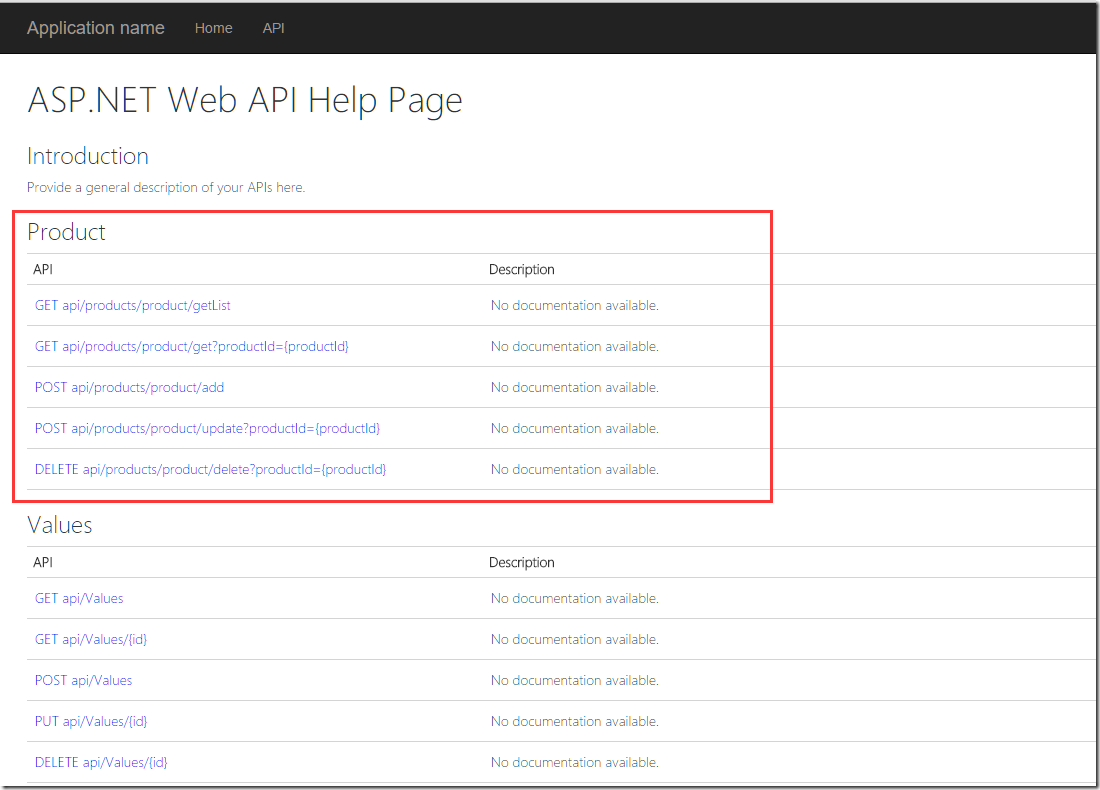Click the Values section heading
Screen dimensions: 1100x790
60,525
